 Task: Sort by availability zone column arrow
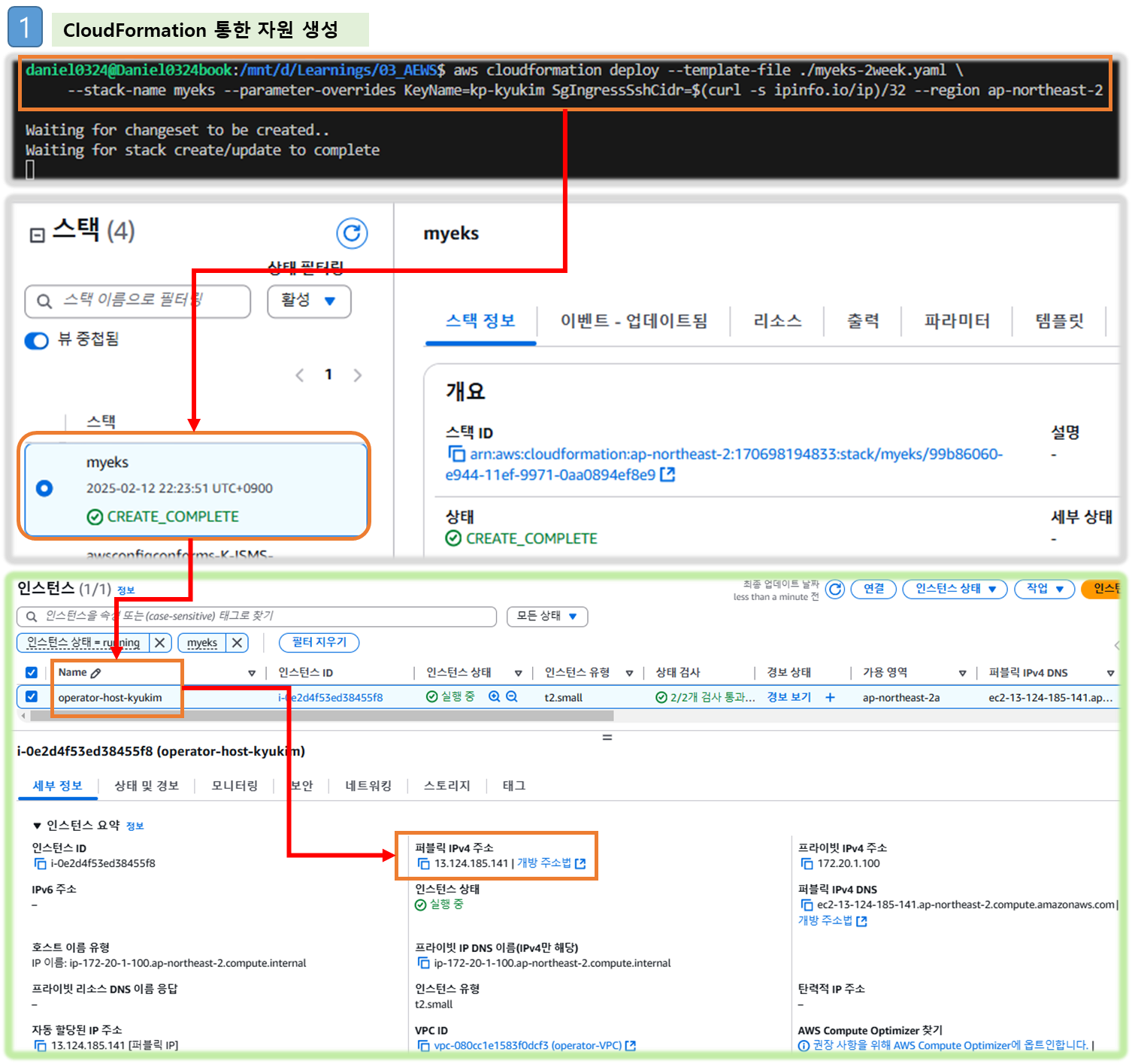[x=963, y=674]
